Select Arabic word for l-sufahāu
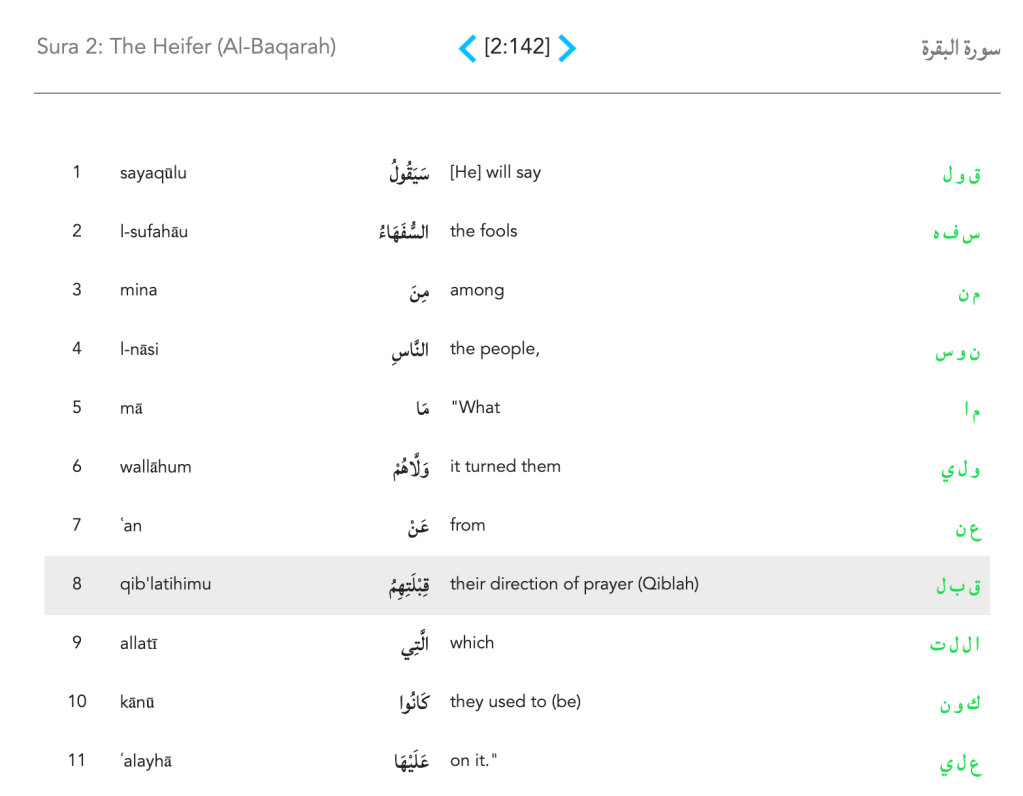 pyautogui.click(x=404, y=232)
